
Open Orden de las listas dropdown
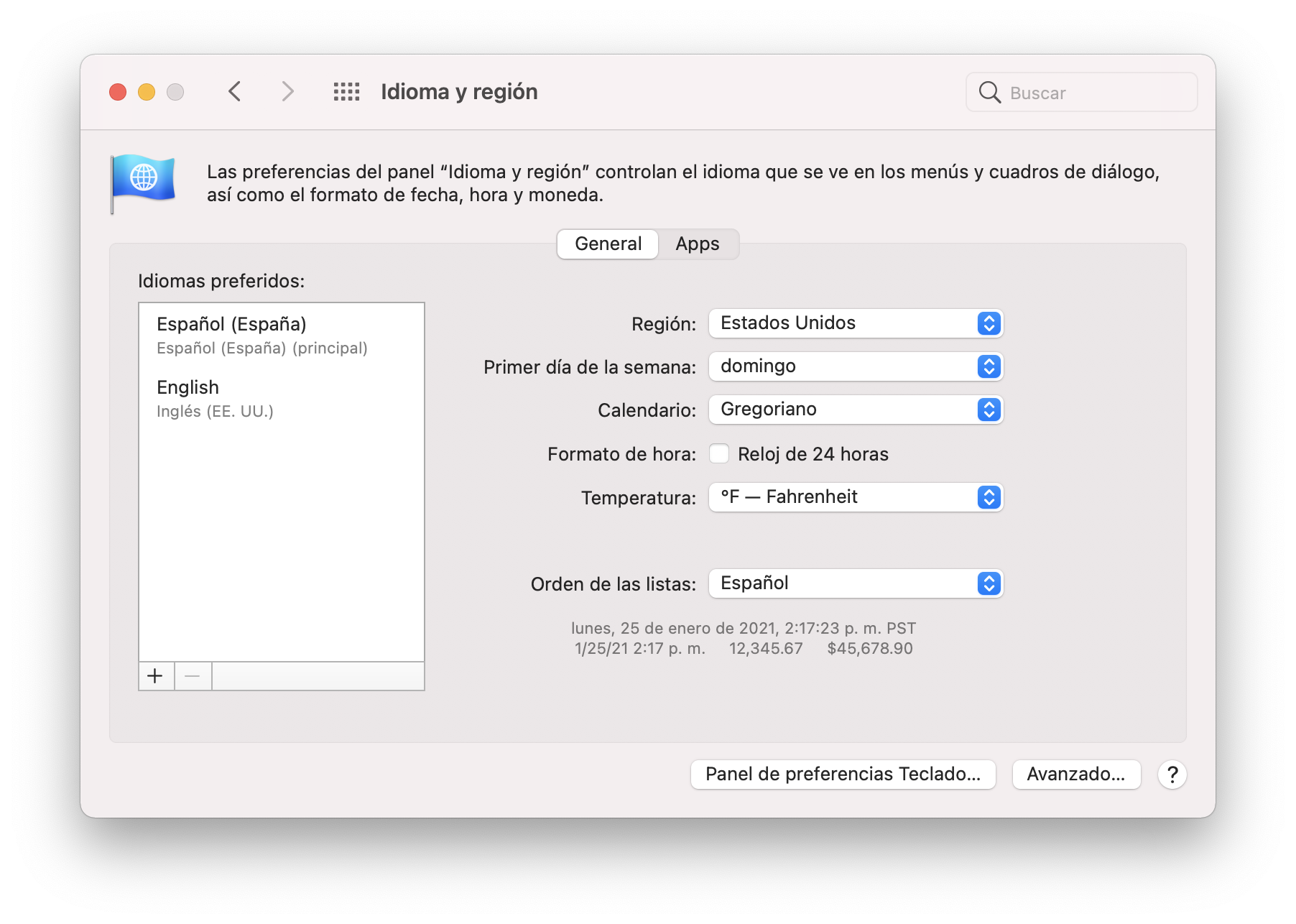pyautogui.click(x=856, y=583)
